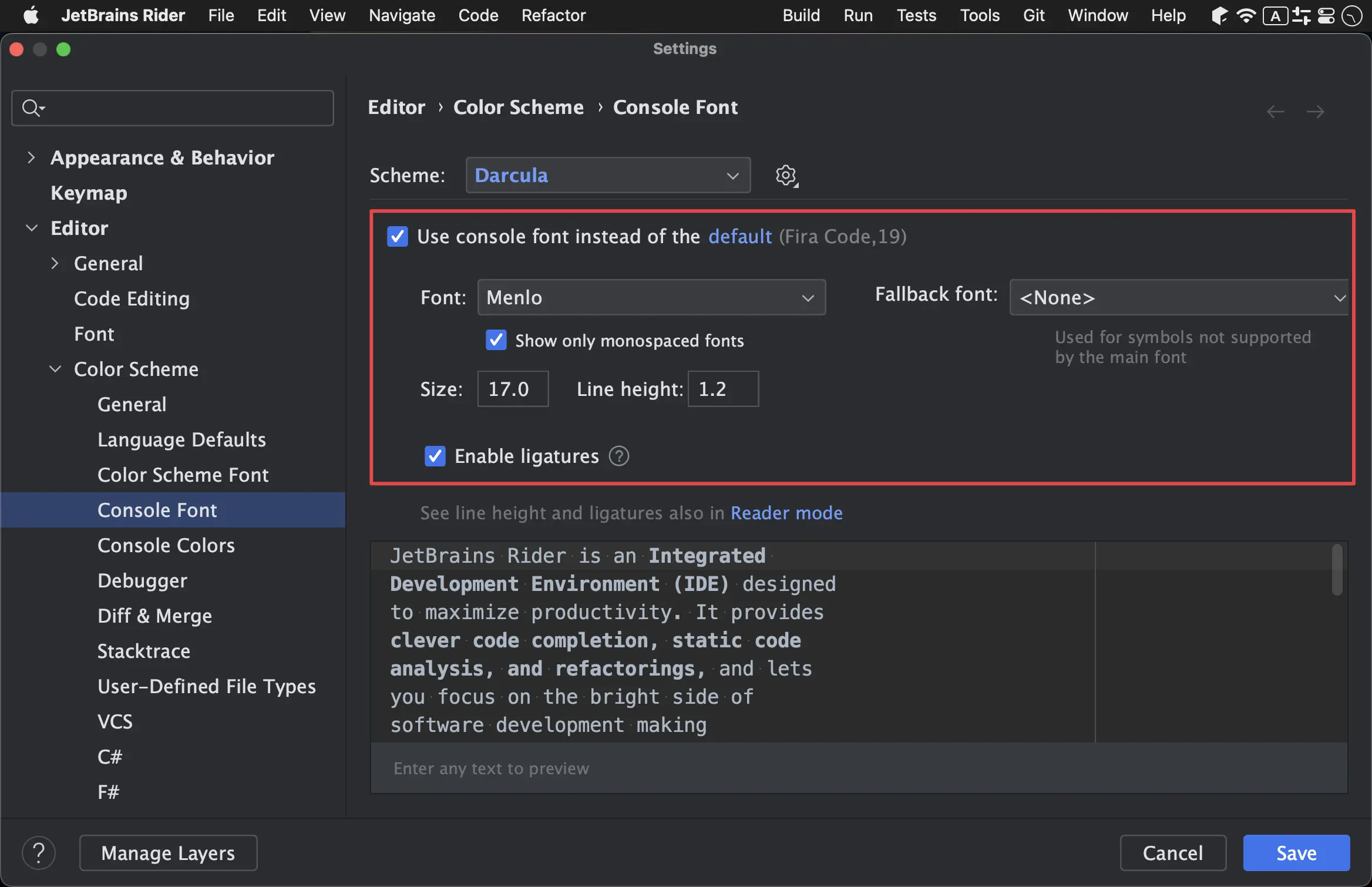
Task: Click the Line height input field
Action: 723,389
